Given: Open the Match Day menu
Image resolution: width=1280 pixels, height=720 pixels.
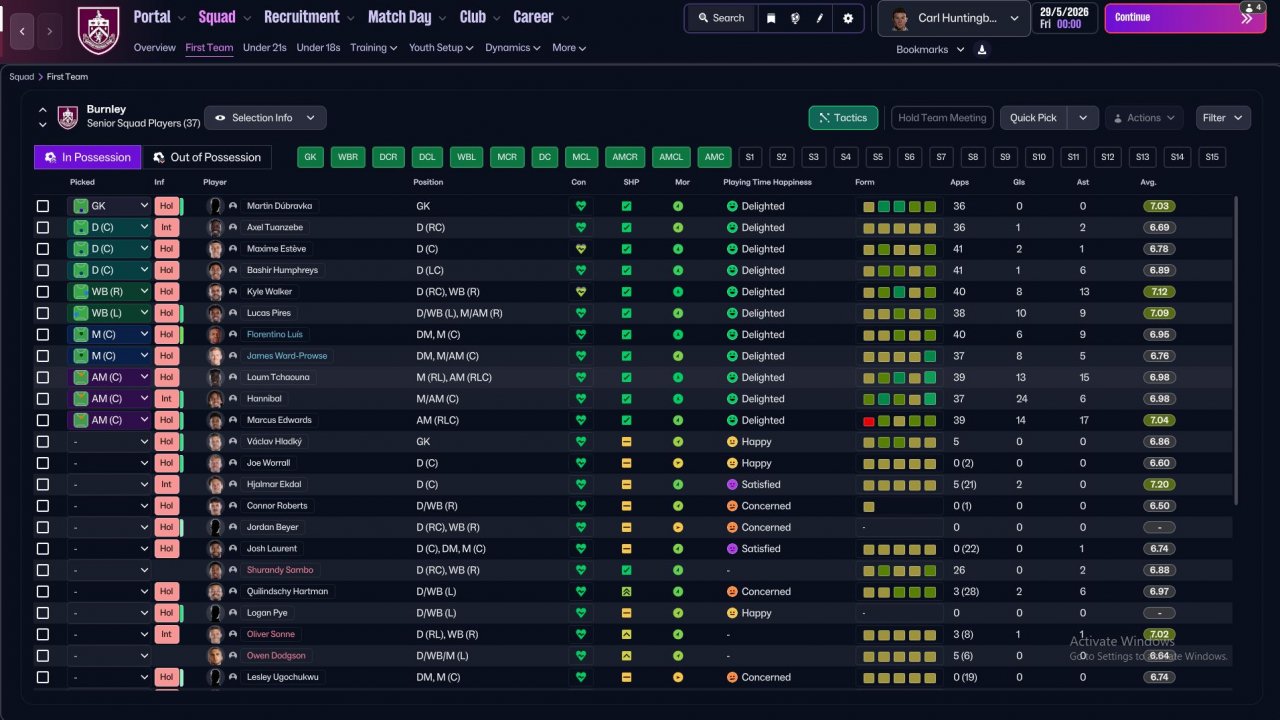Looking at the screenshot, I should [407, 17].
